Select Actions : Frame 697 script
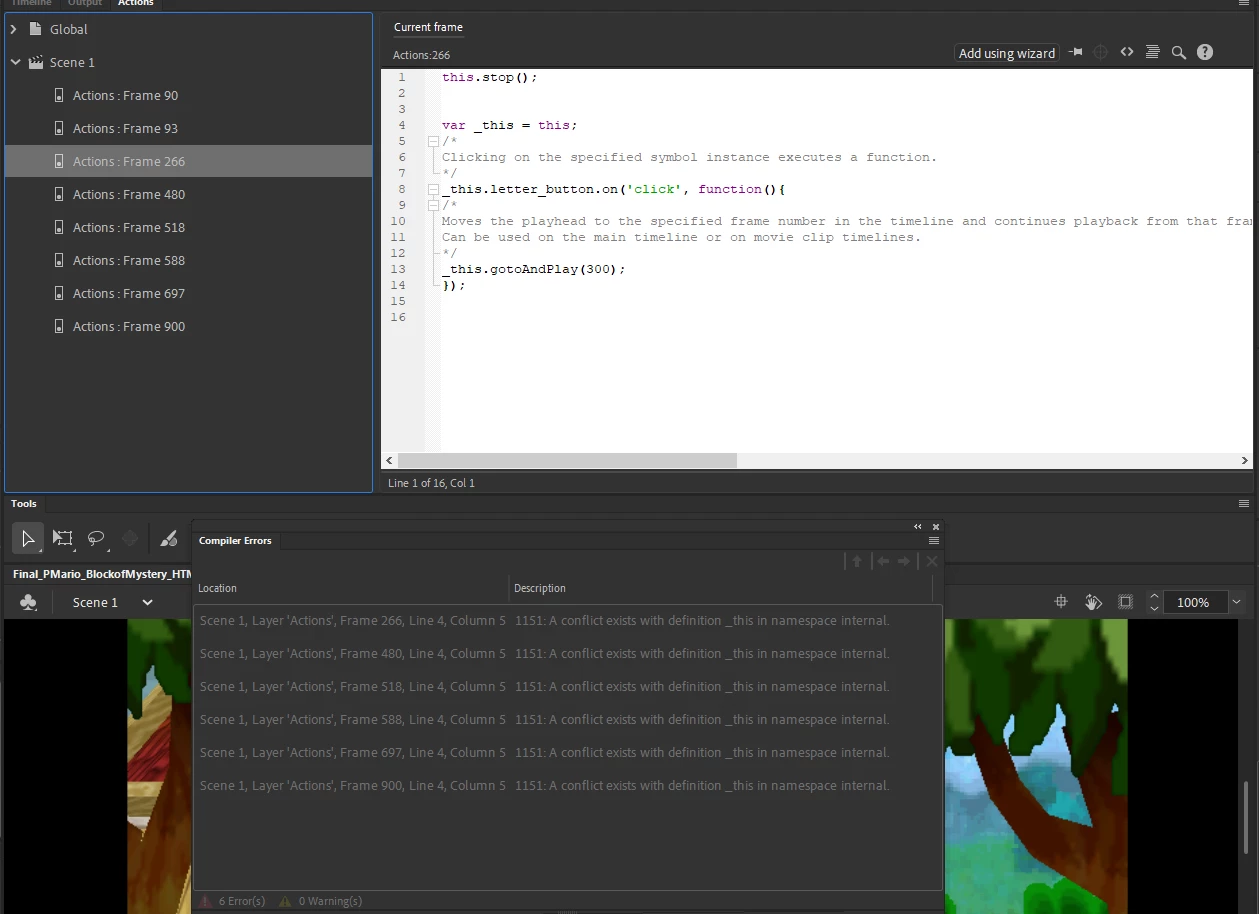 [189, 293]
